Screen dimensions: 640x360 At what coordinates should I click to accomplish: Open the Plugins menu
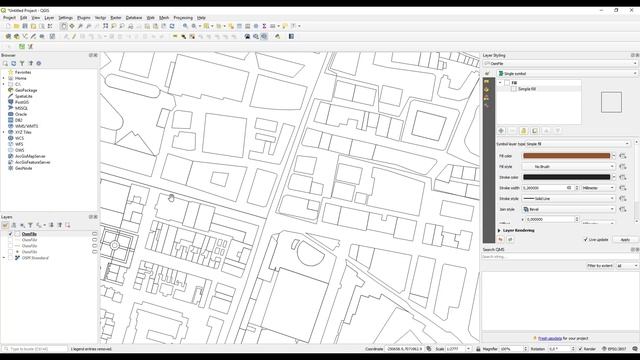[84, 18]
